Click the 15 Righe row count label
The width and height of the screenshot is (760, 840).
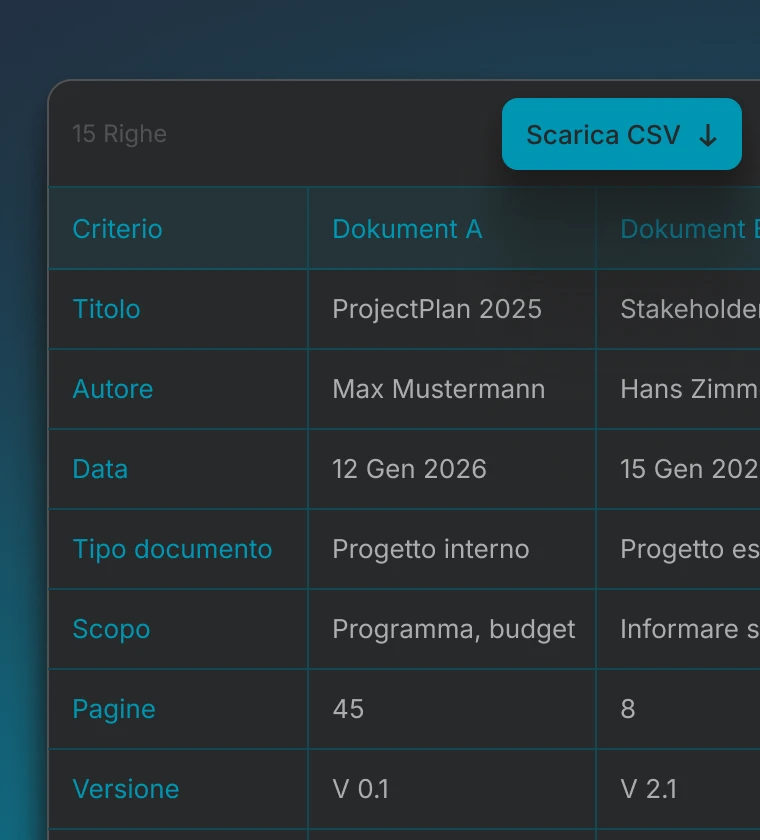[119, 134]
